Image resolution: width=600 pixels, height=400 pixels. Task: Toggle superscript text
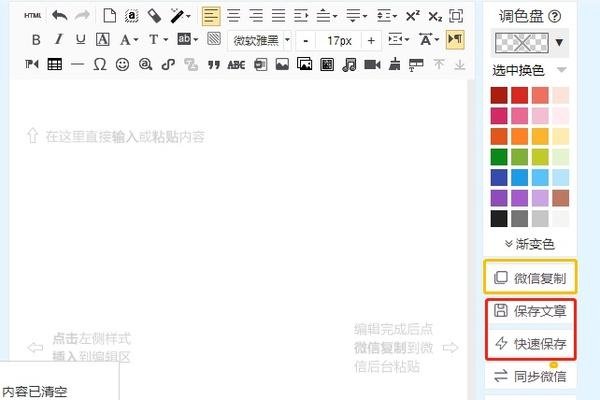pyautogui.click(x=412, y=16)
